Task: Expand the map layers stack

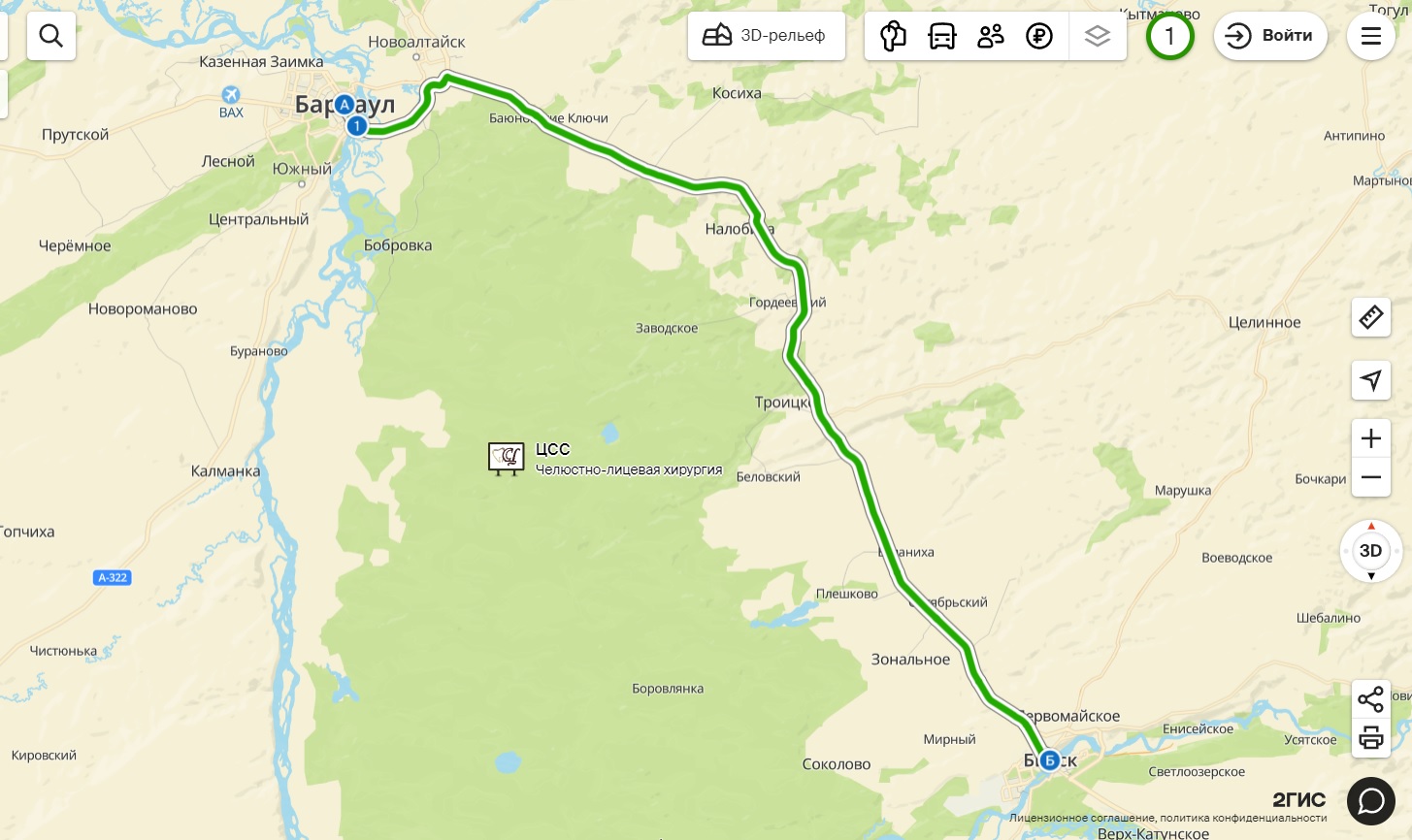Action: coord(1098,36)
